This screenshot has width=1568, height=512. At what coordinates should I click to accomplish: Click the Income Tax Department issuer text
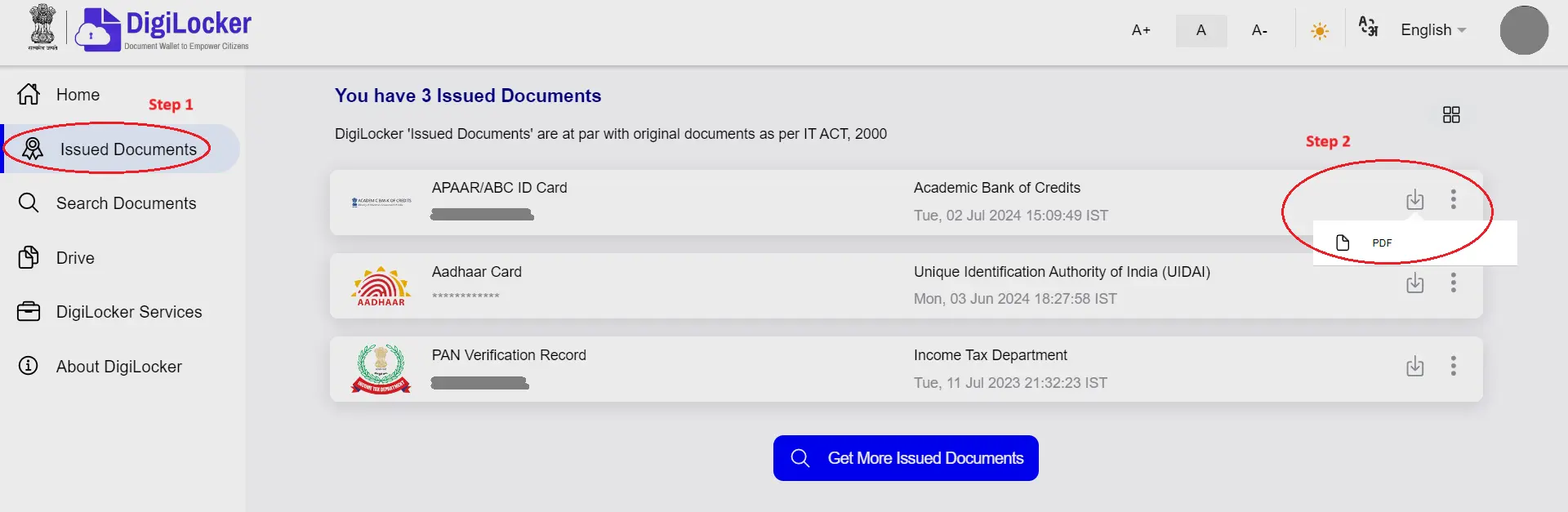[x=991, y=355]
